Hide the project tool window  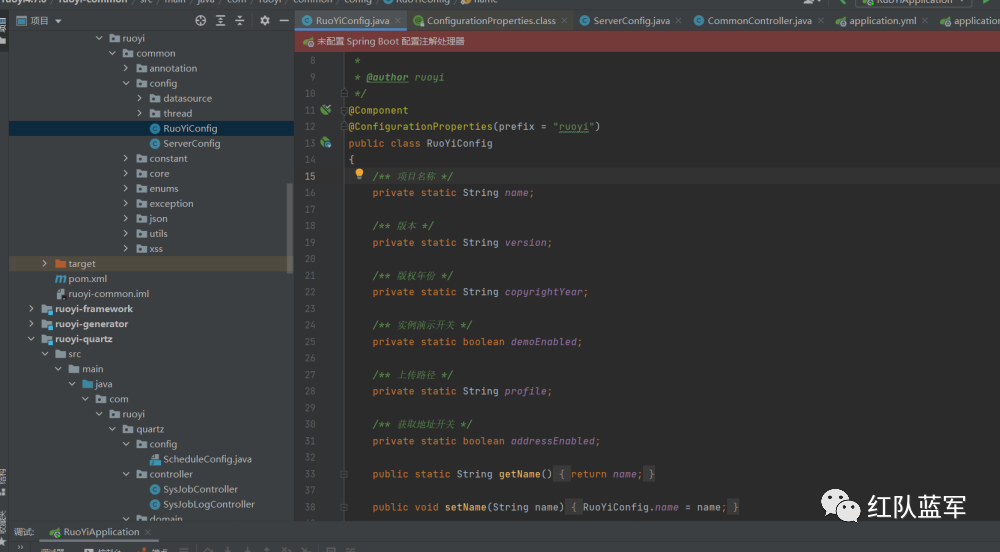(283, 20)
